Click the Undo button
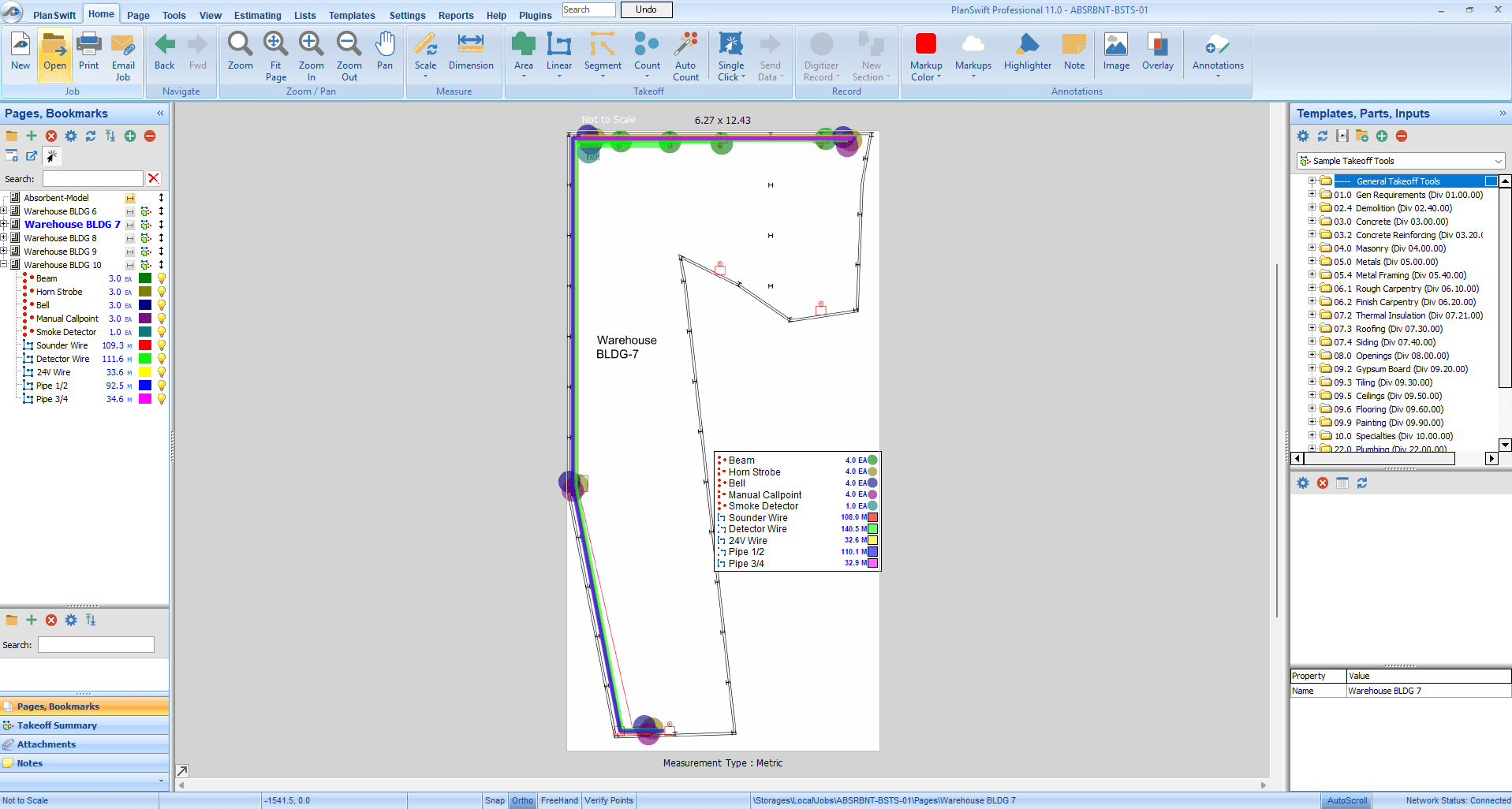 [x=646, y=9]
